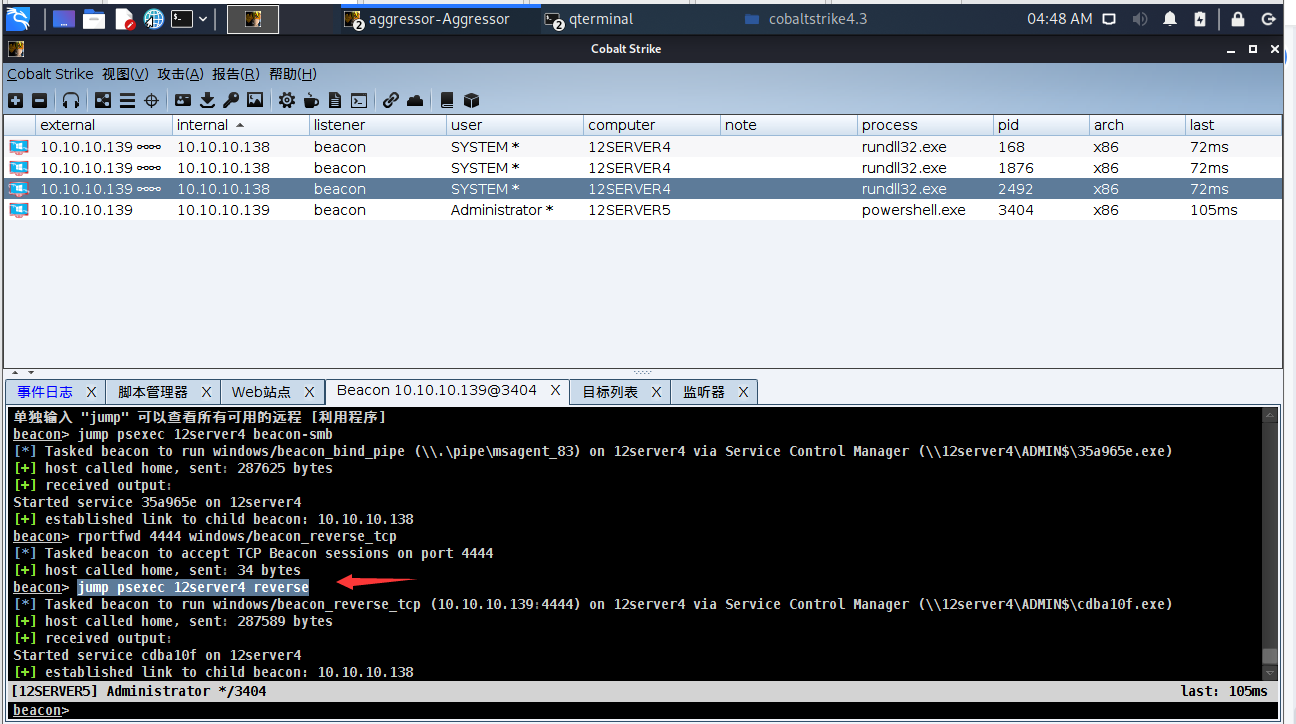
Task: Manage web server via cloud icon
Action: [x=415, y=100]
